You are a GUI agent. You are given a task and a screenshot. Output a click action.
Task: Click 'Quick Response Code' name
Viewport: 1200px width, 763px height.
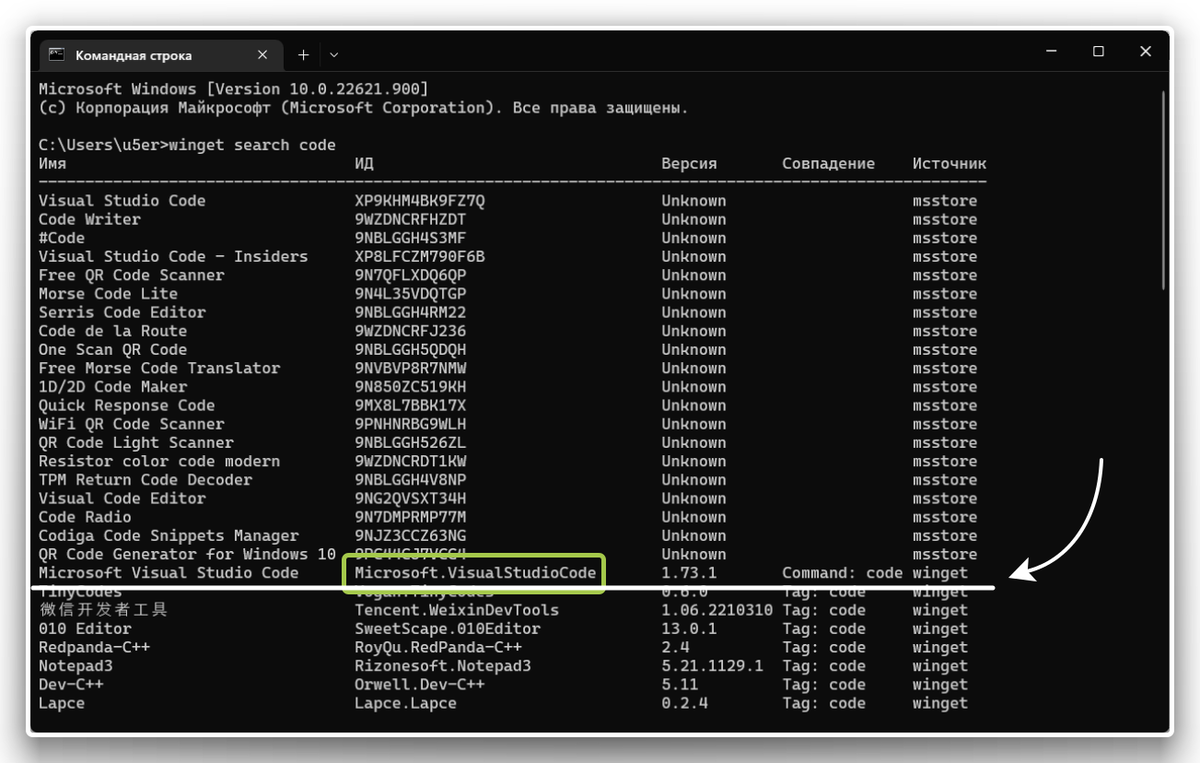click(x=127, y=405)
